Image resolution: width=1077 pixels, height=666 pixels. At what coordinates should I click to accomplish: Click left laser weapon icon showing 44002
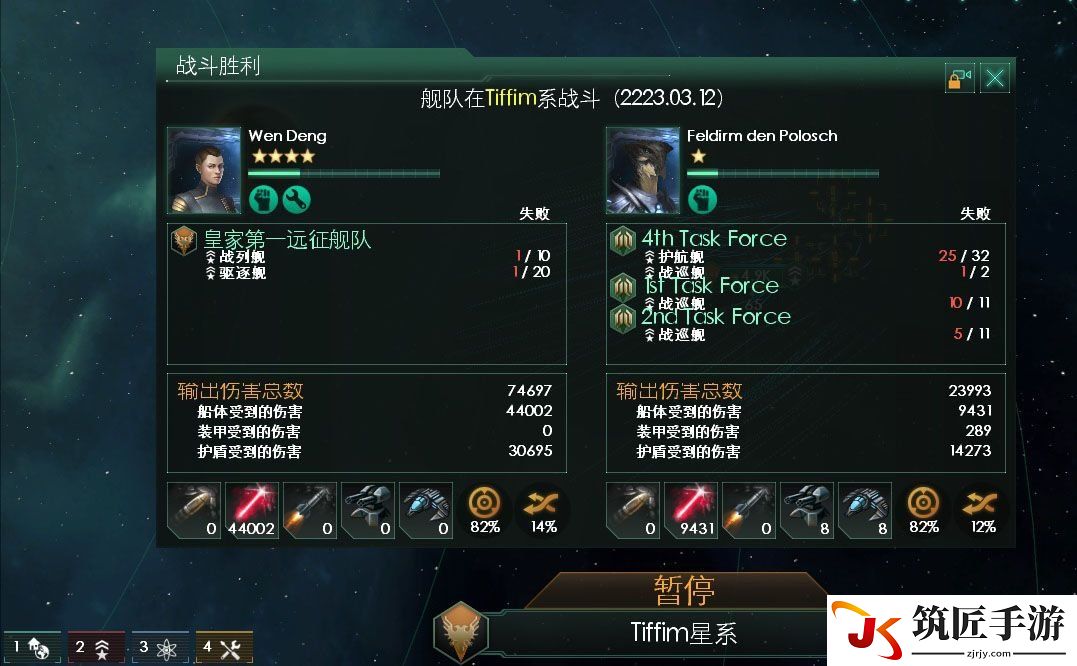[251, 510]
